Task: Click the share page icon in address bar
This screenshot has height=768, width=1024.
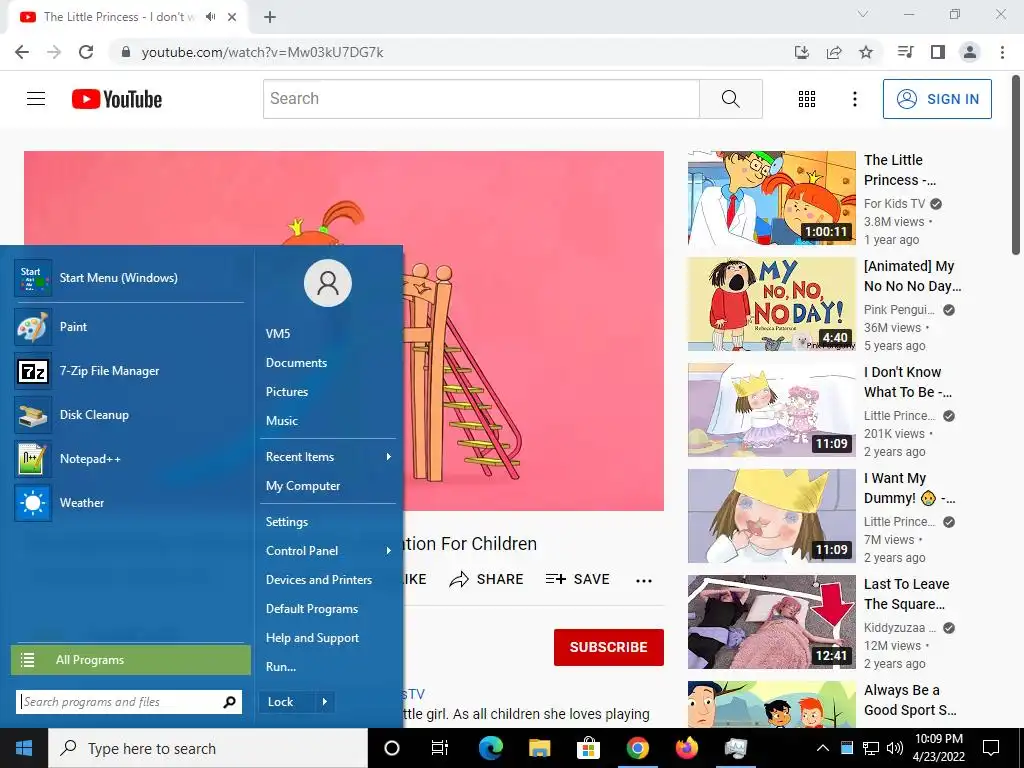Action: click(834, 52)
